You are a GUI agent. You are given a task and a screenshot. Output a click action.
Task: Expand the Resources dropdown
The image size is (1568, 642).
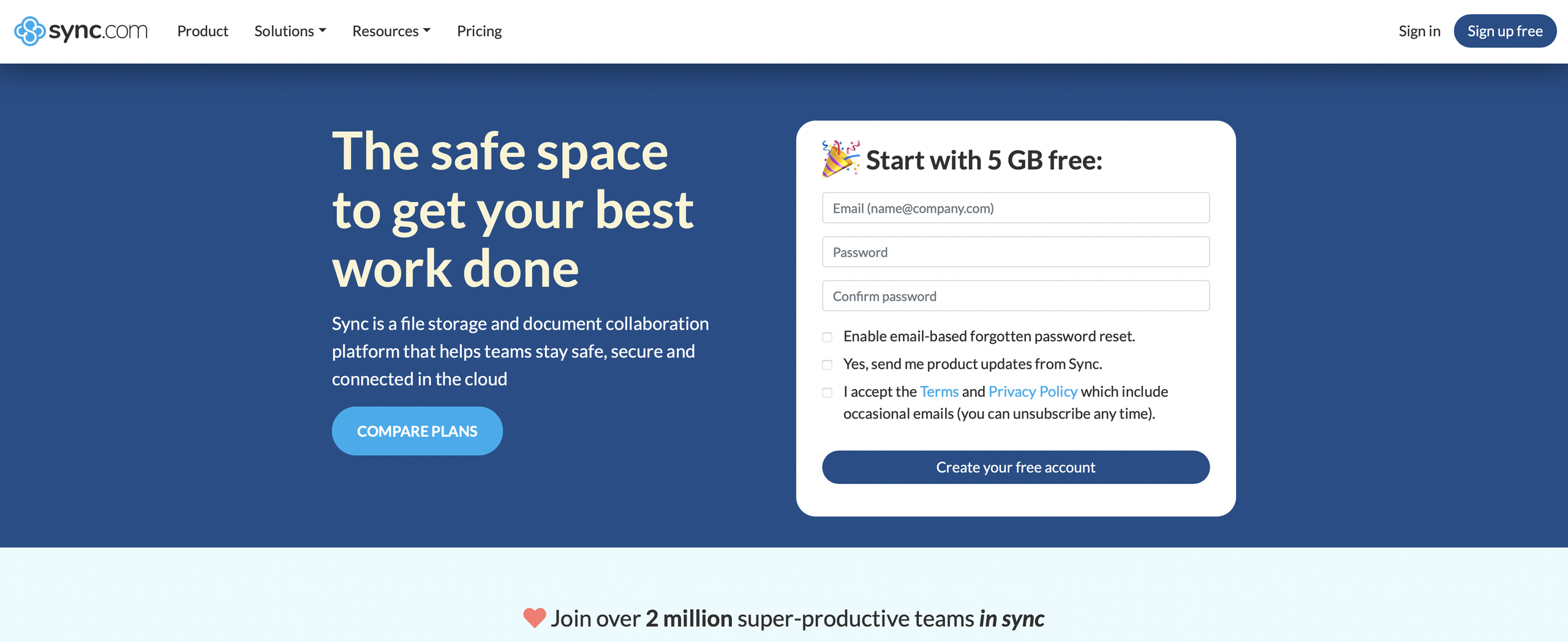(391, 31)
